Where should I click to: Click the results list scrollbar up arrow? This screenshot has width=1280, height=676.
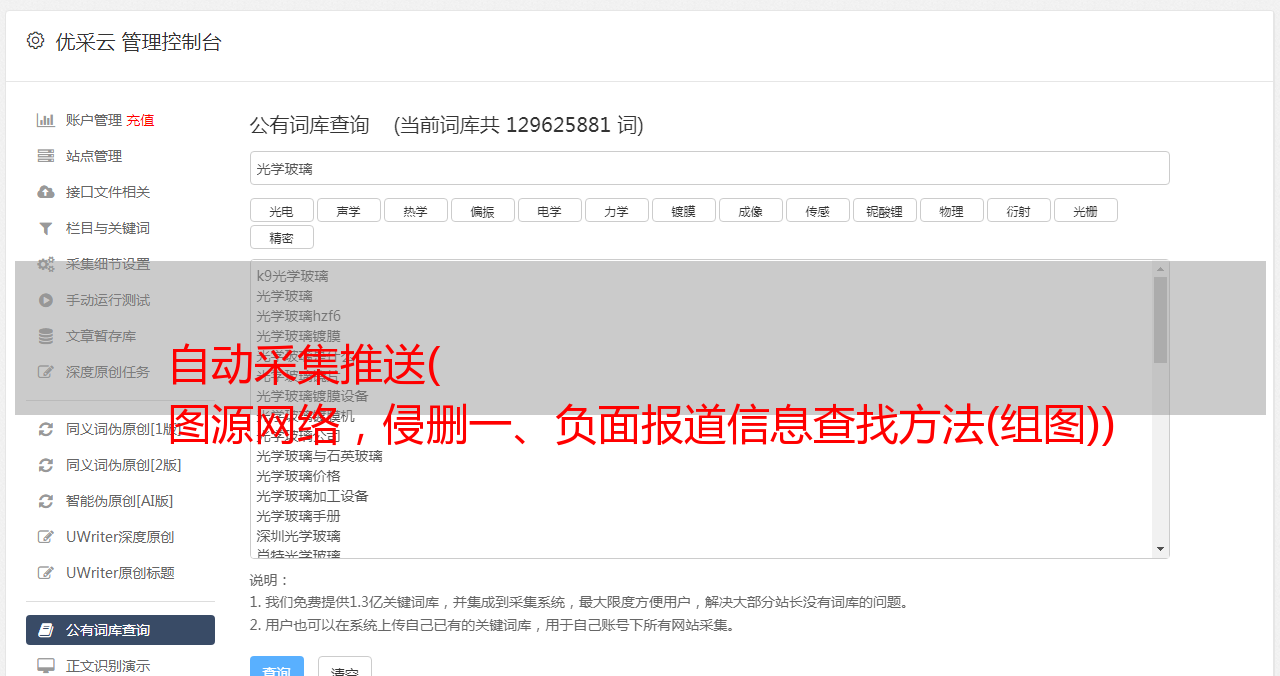pos(1160,268)
